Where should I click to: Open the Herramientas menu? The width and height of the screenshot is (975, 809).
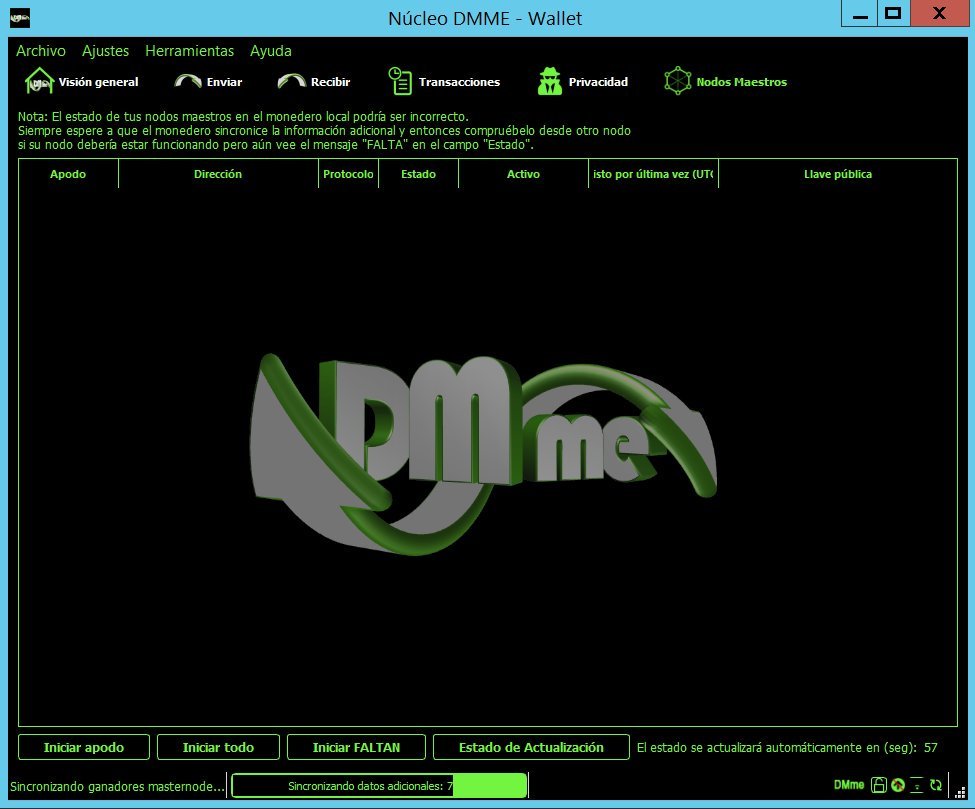coord(190,51)
